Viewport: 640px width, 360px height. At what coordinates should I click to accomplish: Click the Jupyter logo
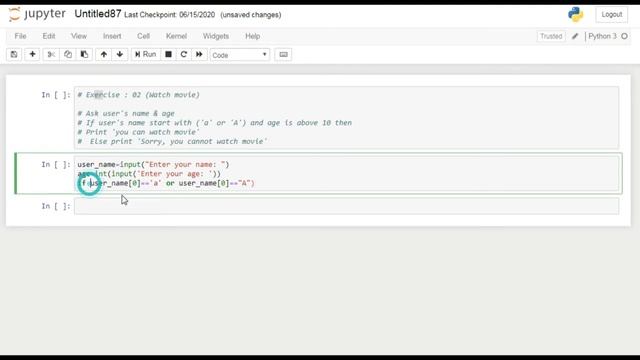pyautogui.click(x=37, y=14)
